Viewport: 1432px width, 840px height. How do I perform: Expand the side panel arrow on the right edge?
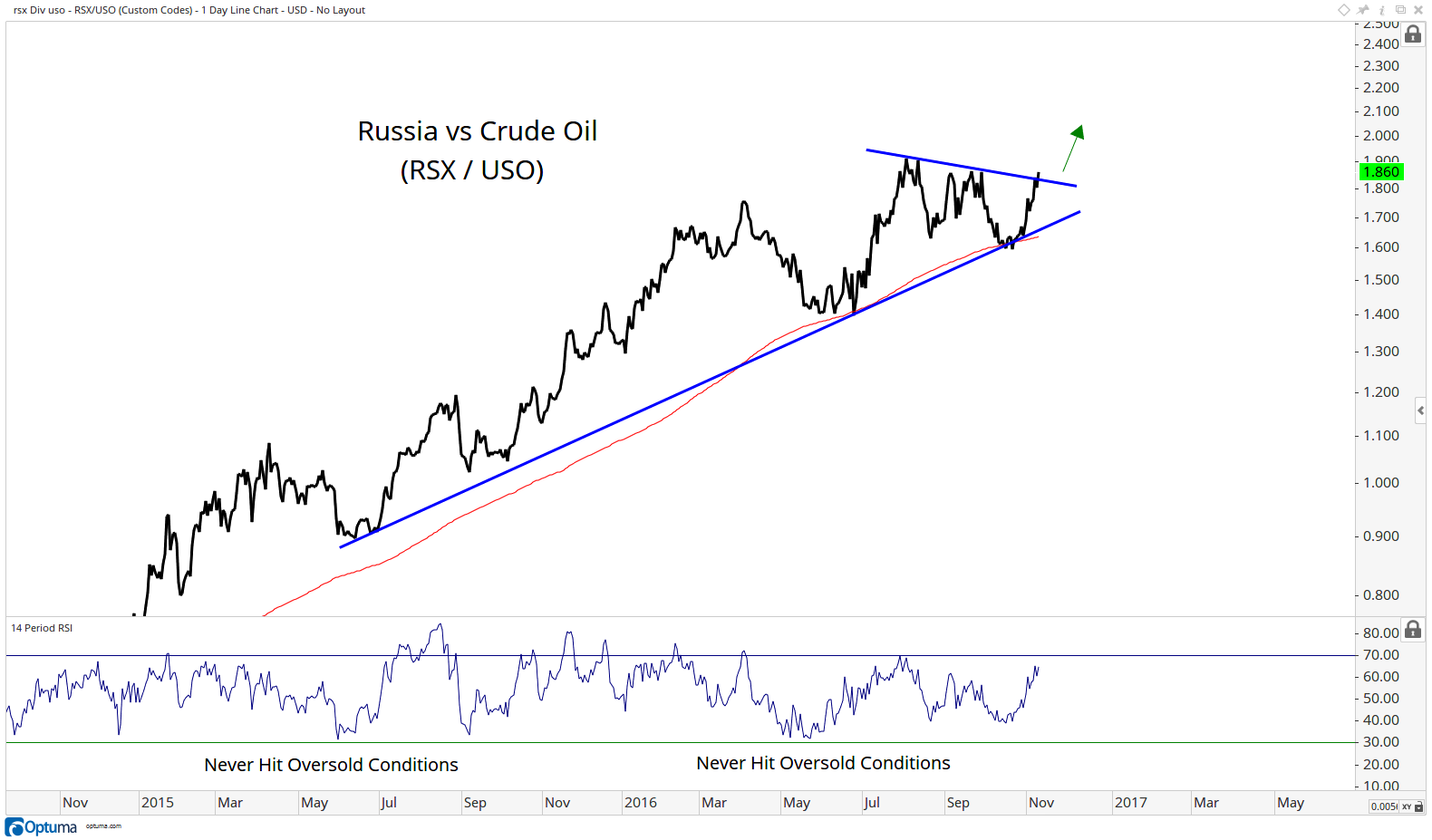pyautogui.click(x=1420, y=410)
